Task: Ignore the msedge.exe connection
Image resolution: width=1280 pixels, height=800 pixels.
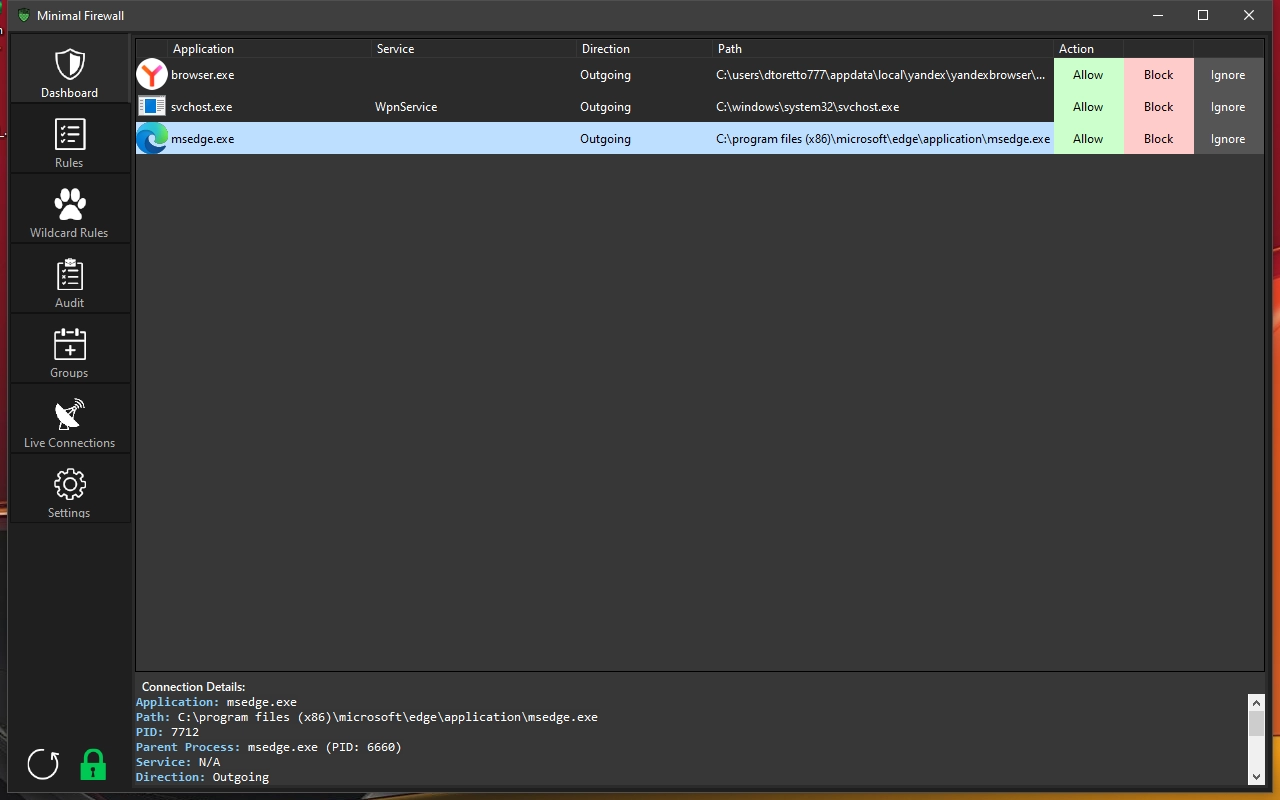Action: [x=1228, y=139]
